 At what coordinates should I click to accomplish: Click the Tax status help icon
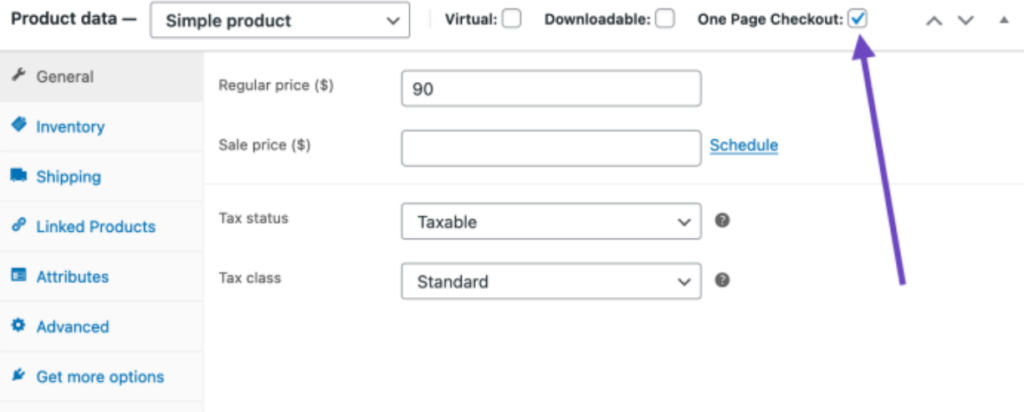(722, 220)
